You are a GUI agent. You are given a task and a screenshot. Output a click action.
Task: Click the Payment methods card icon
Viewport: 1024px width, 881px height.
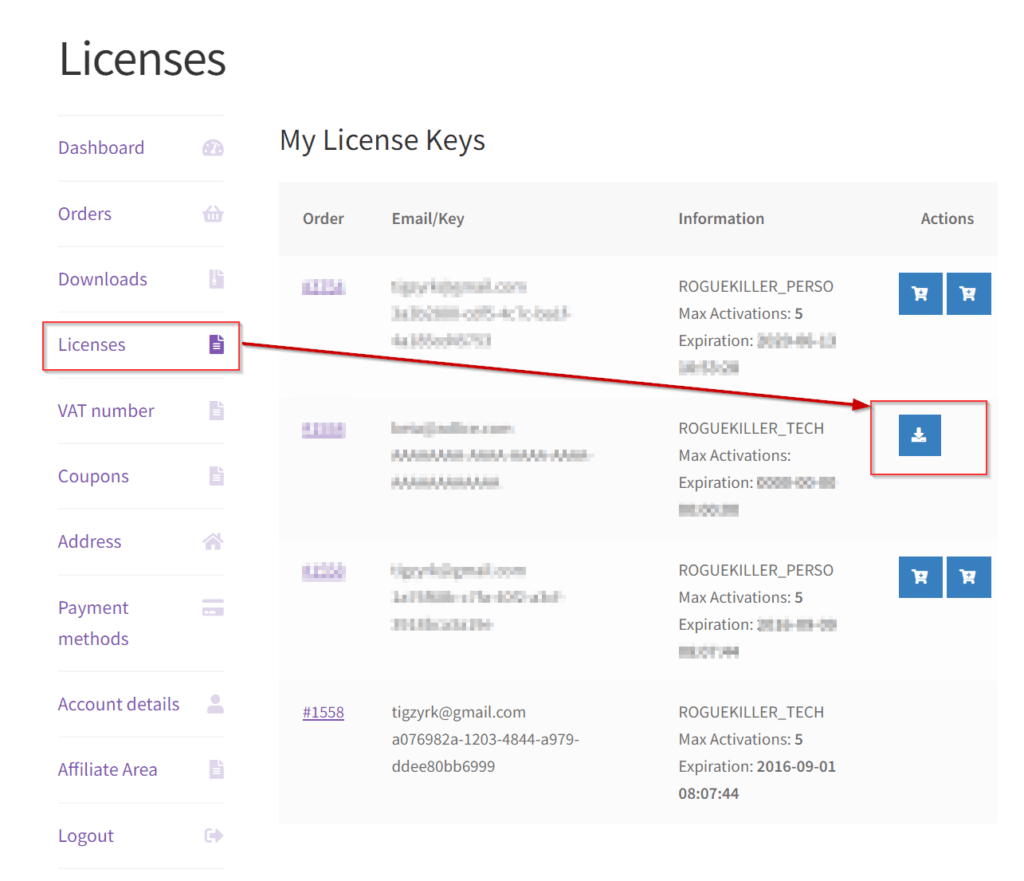(213, 608)
